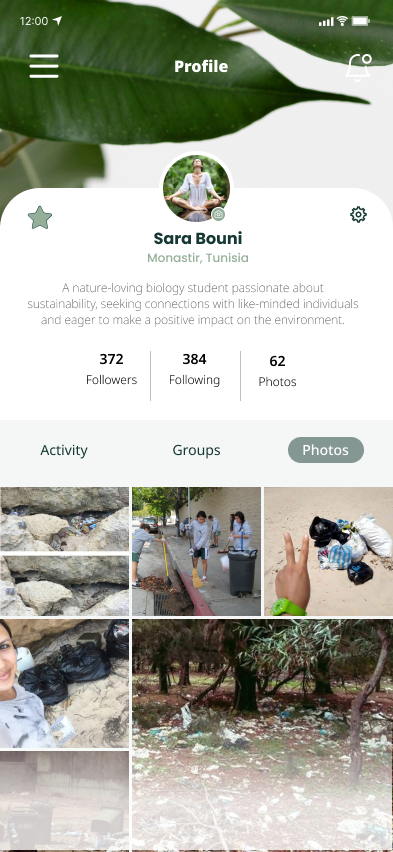Viewport: 393px width, 852px height.
Task: Check the Wi-Fi status icon
Action: click(x=342, y=21)
